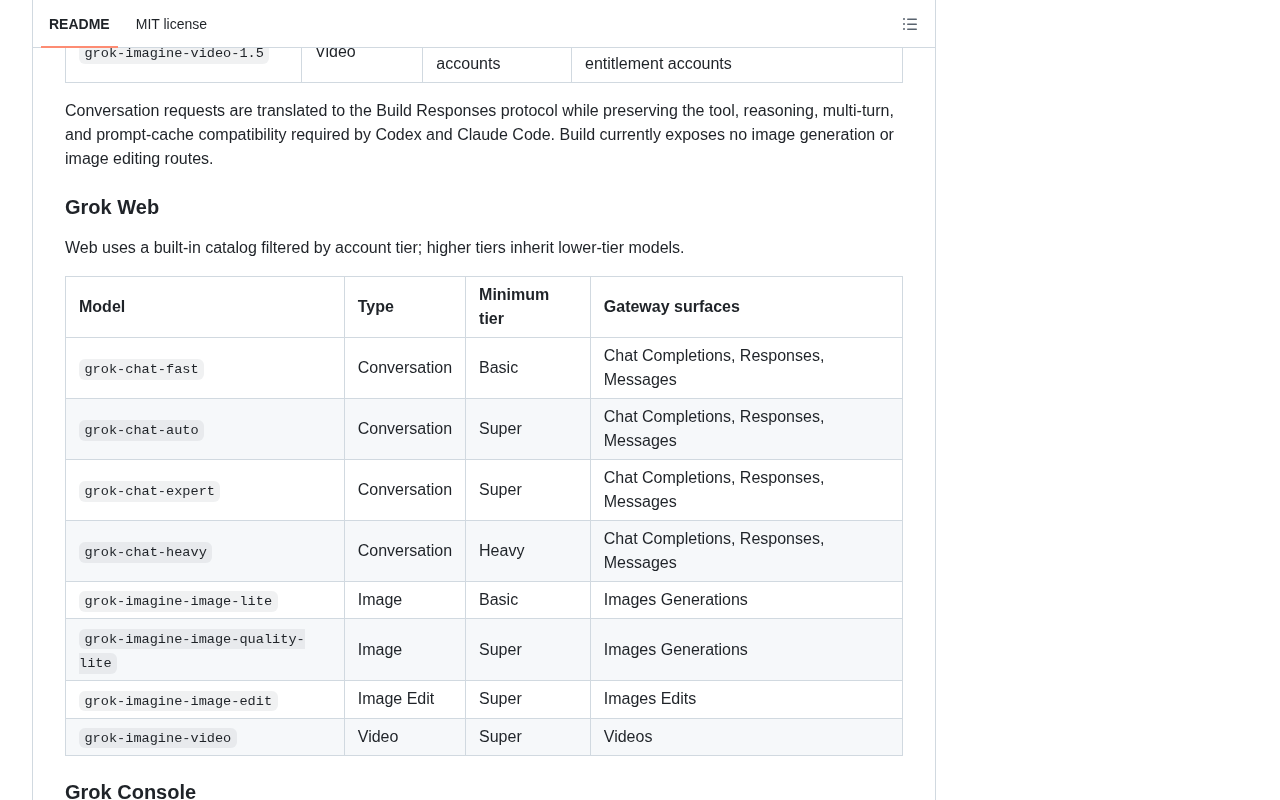Screen dimensions: 1280x800
Task: Click Conversation type for grok-chat-heavy
Action: (x=404, y=550)
